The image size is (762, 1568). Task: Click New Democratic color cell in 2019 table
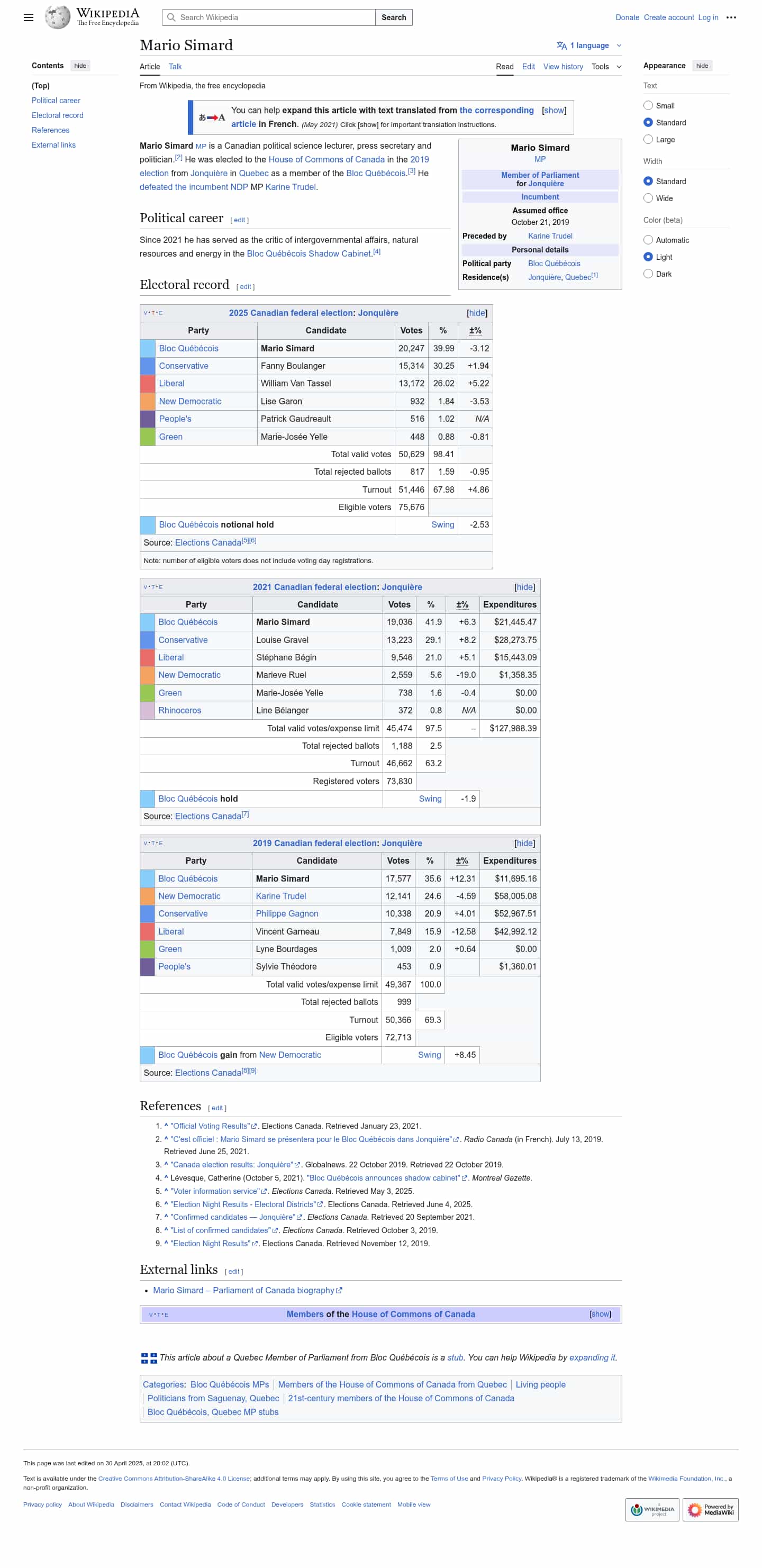tap(147, 896)
